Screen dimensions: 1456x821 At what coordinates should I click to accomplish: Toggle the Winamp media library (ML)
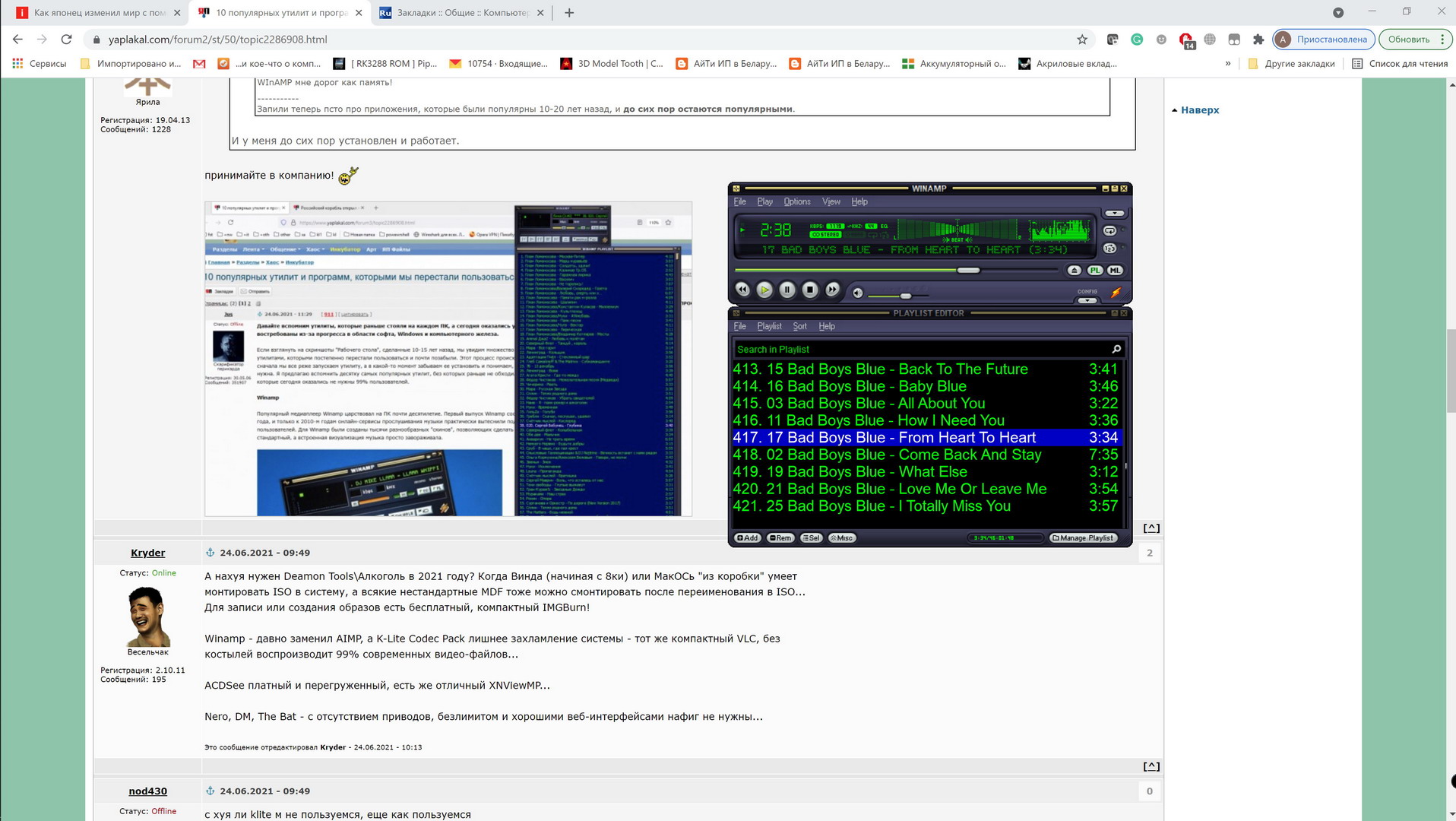[1114, 271]
